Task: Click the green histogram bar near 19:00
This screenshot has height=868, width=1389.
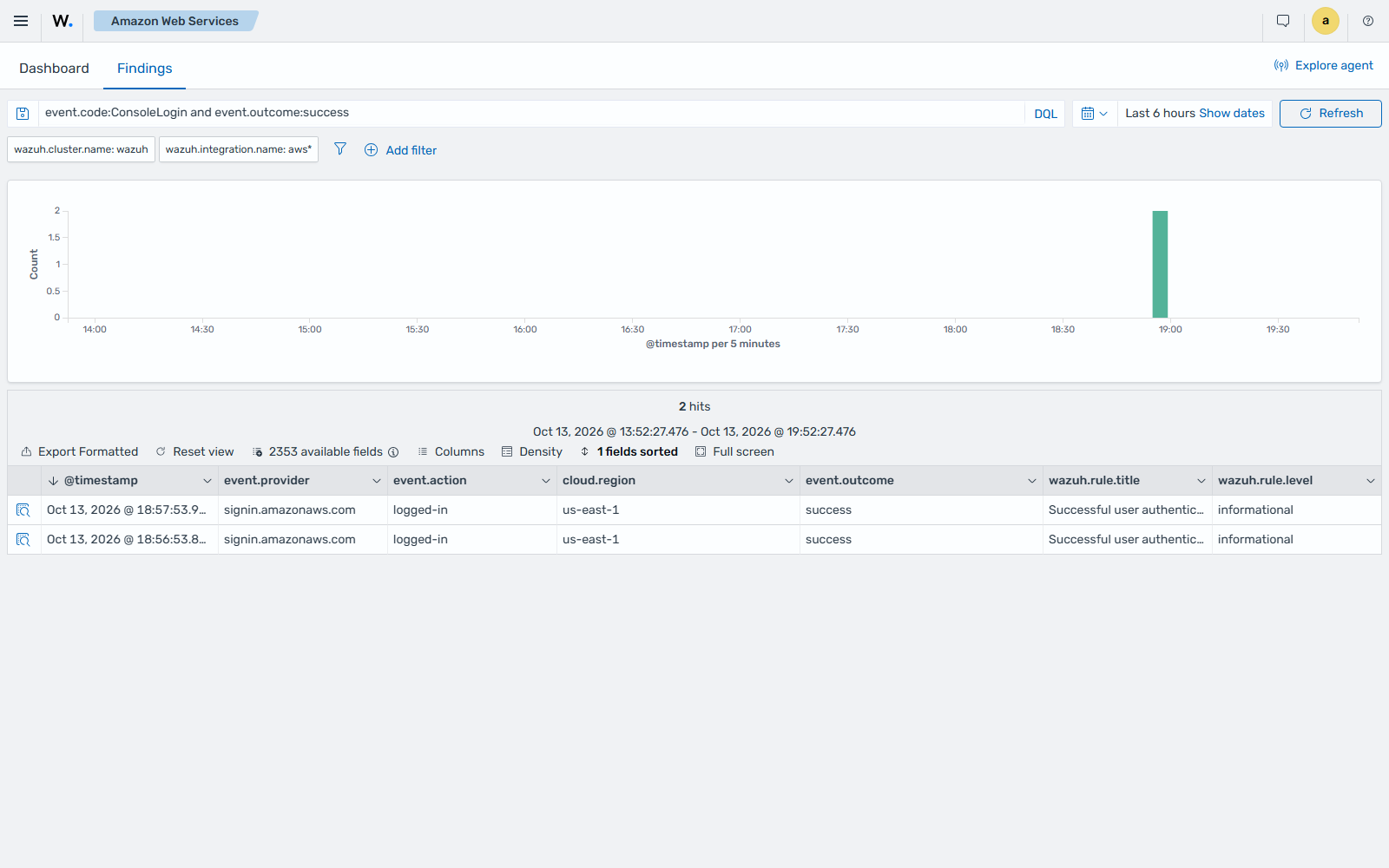Action: point(1160,264)
